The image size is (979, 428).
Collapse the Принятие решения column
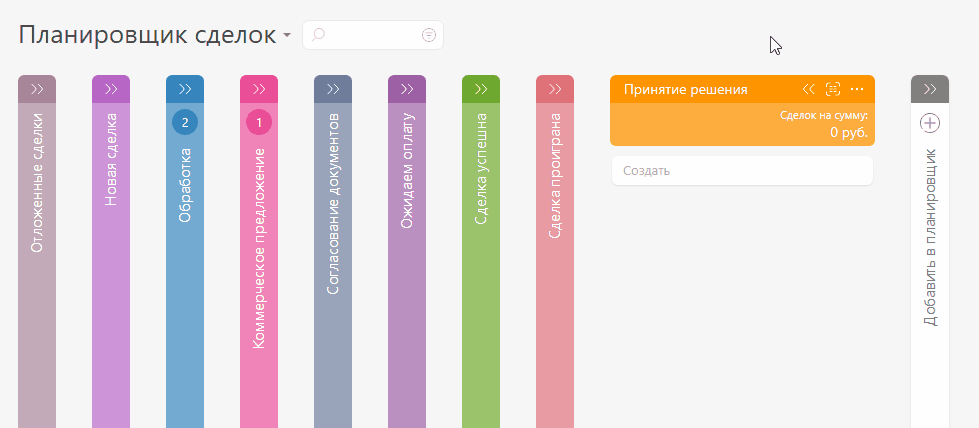pos(809,89)
